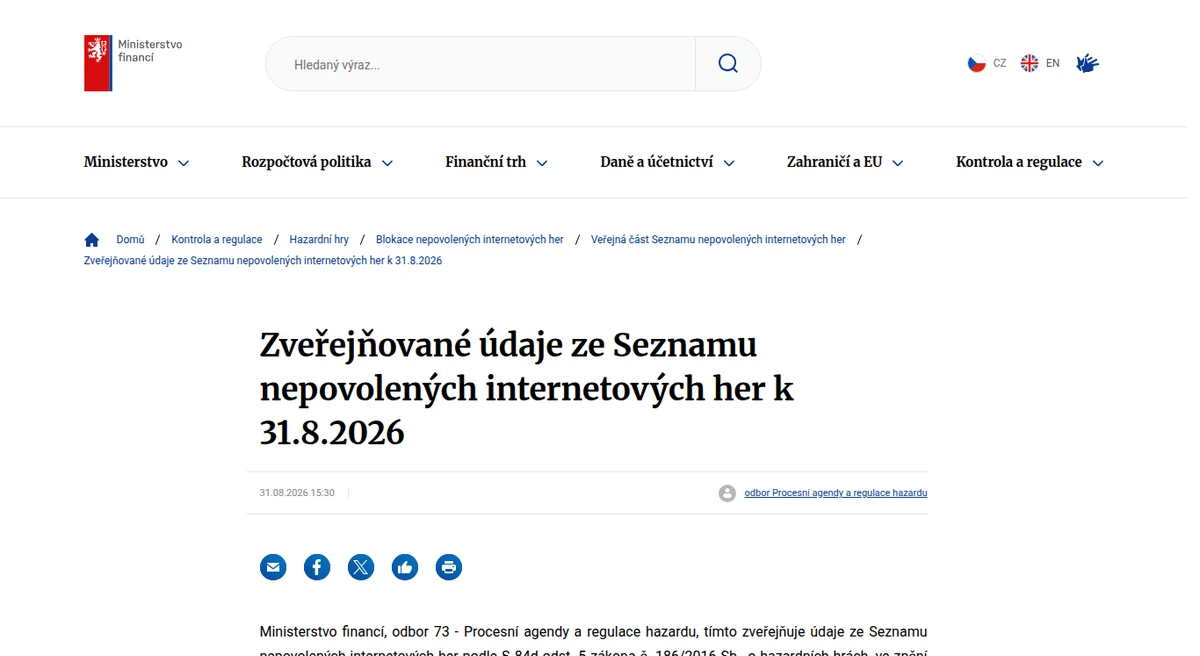Open the Domů breadcrumb link

(x=130, y=240)
